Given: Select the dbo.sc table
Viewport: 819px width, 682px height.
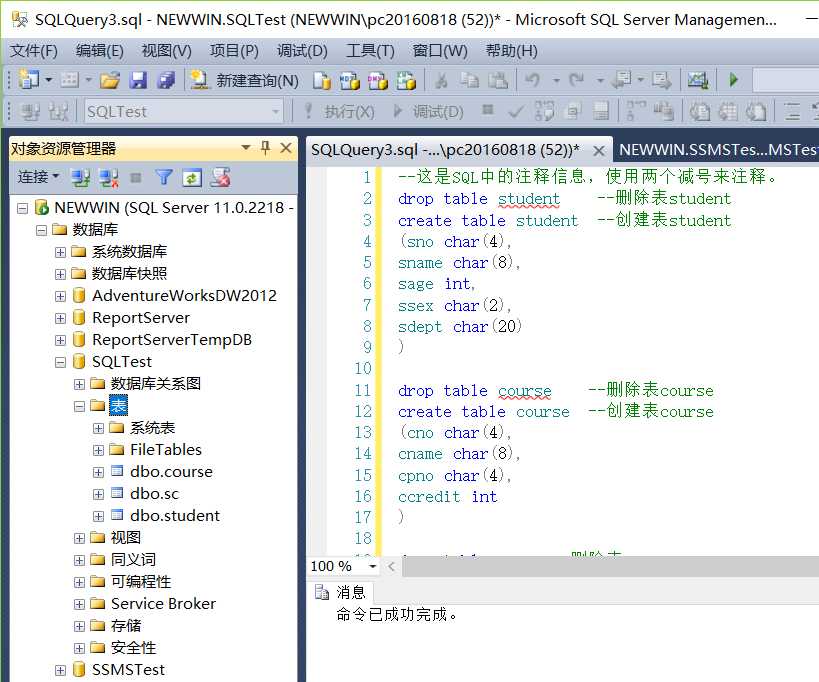Looking at the screenshot, I should [154, 493].
